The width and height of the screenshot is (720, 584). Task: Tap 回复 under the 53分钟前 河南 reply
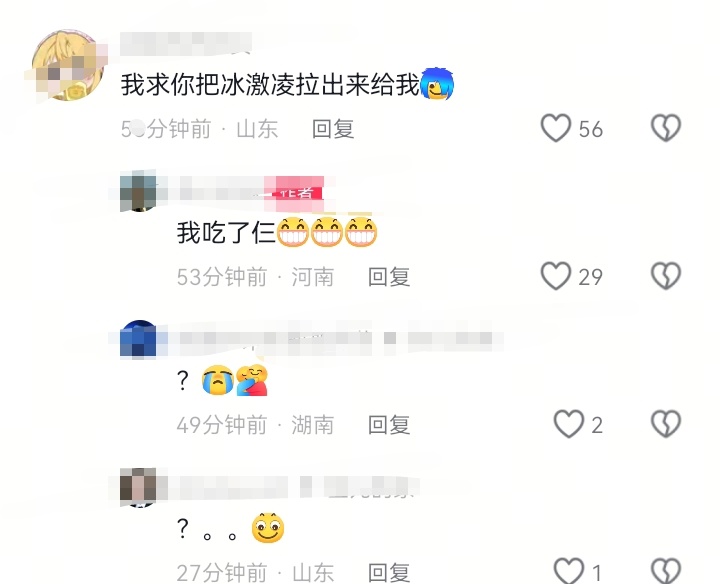tap(389, 277)
